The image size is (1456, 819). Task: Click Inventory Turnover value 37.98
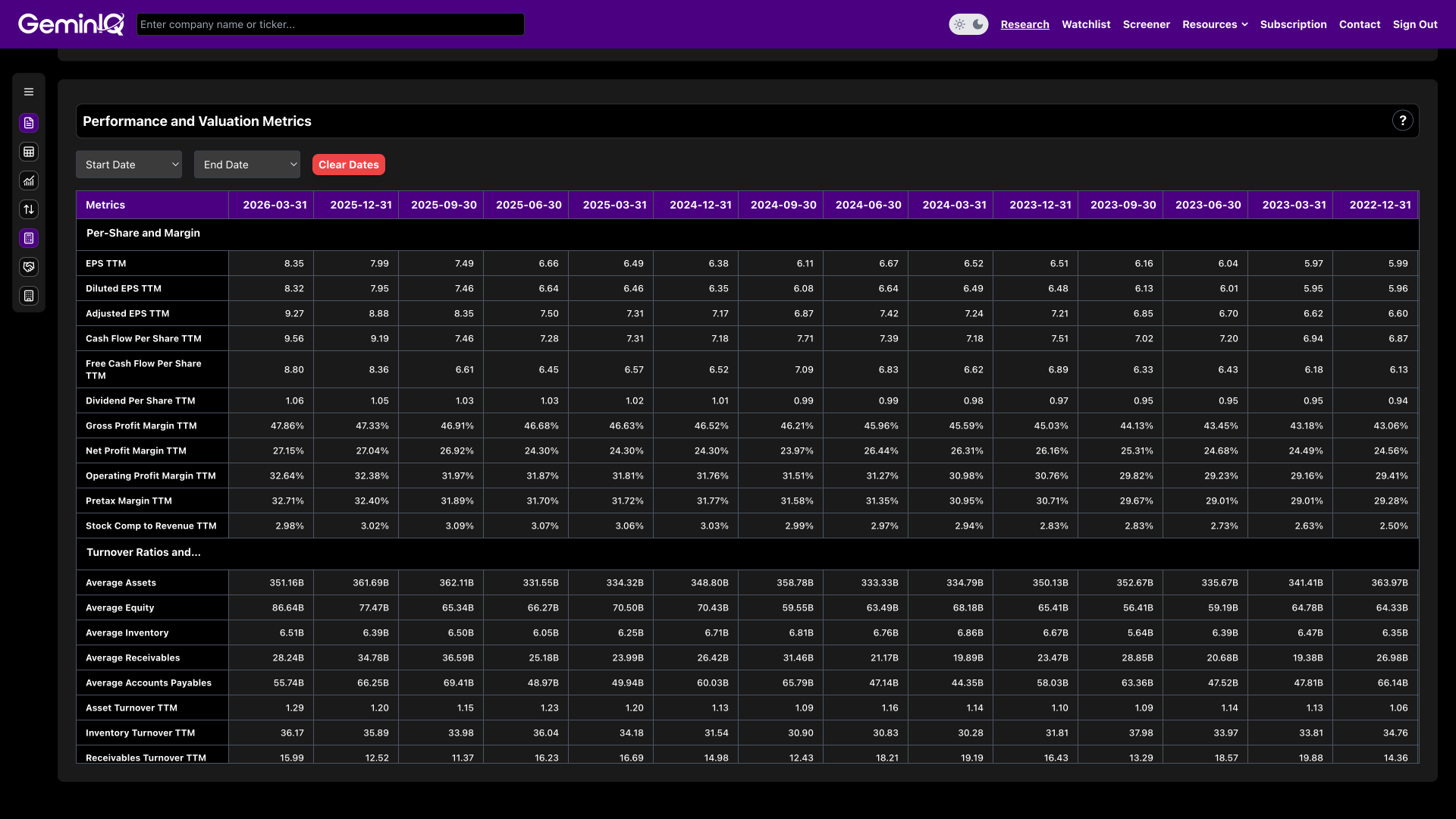(1141, 733)
